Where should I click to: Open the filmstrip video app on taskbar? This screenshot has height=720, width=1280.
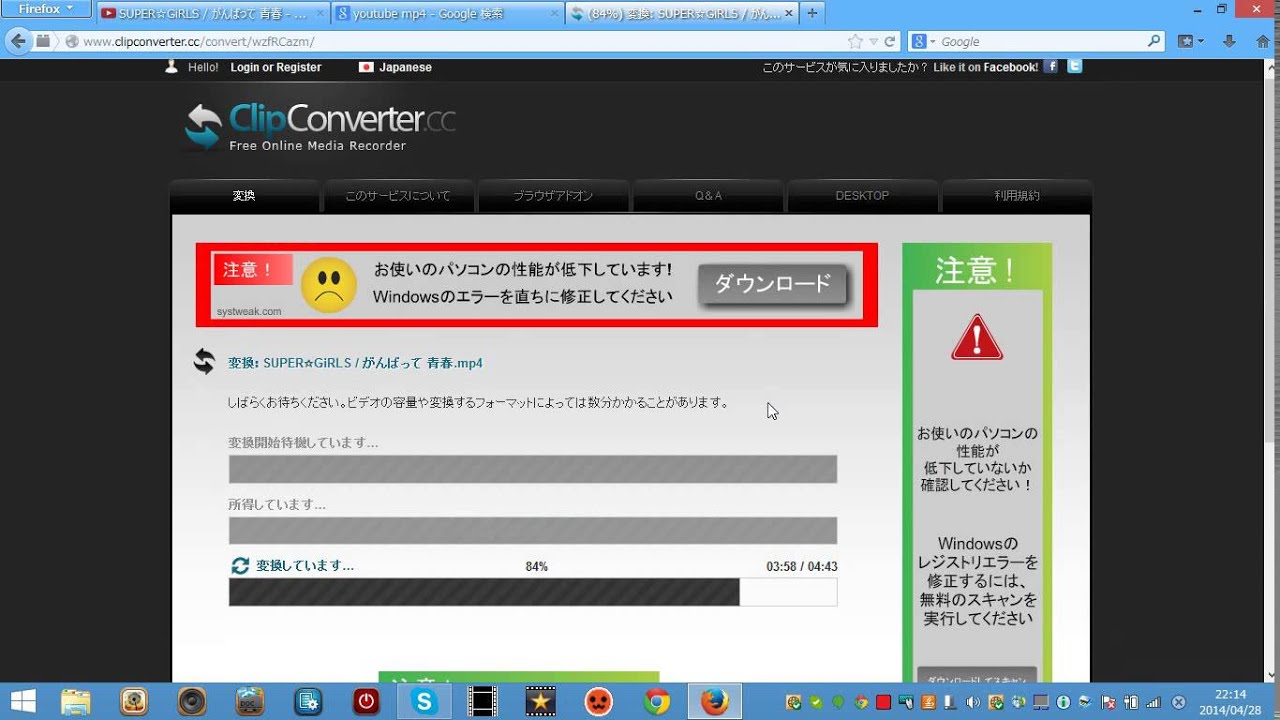(483, 701)
